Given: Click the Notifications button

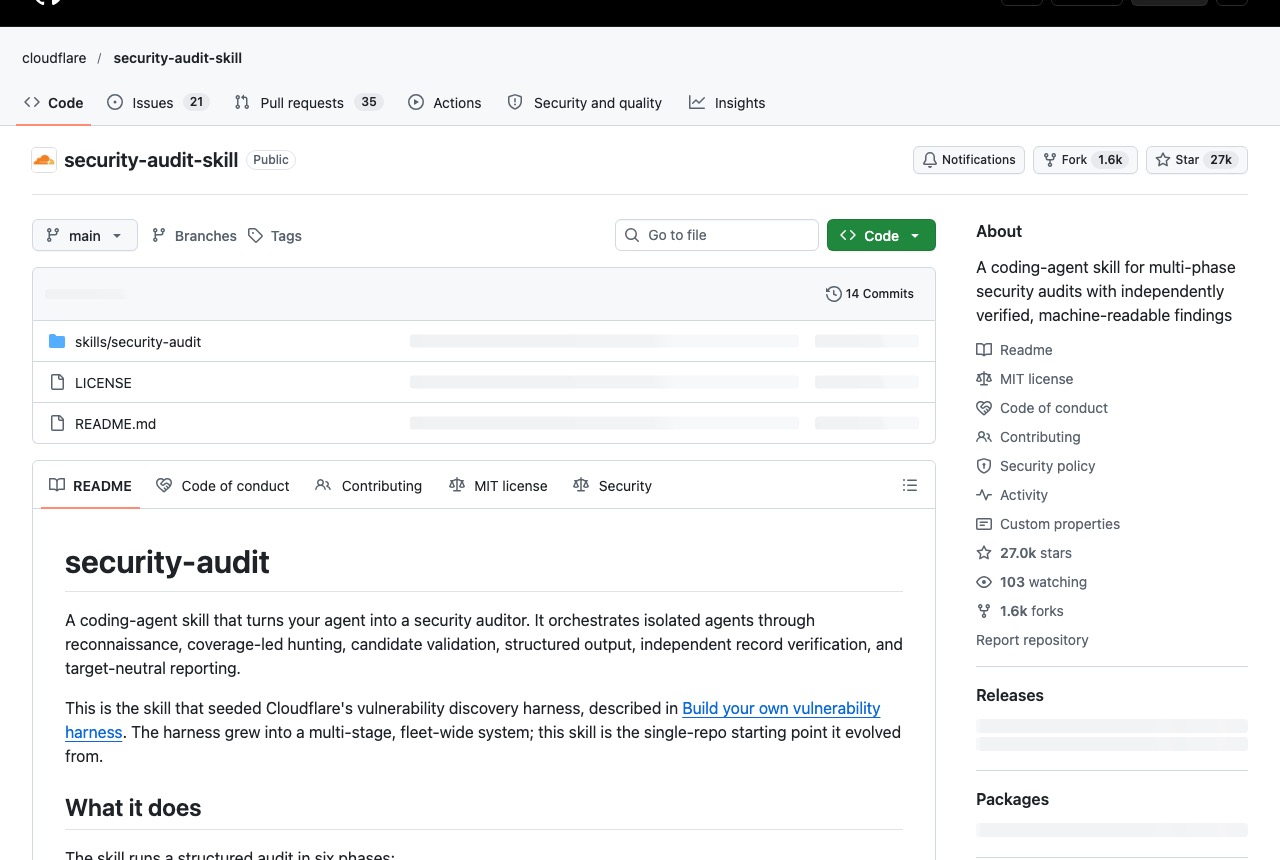Looking at the screenshot, I should point(969,160).
